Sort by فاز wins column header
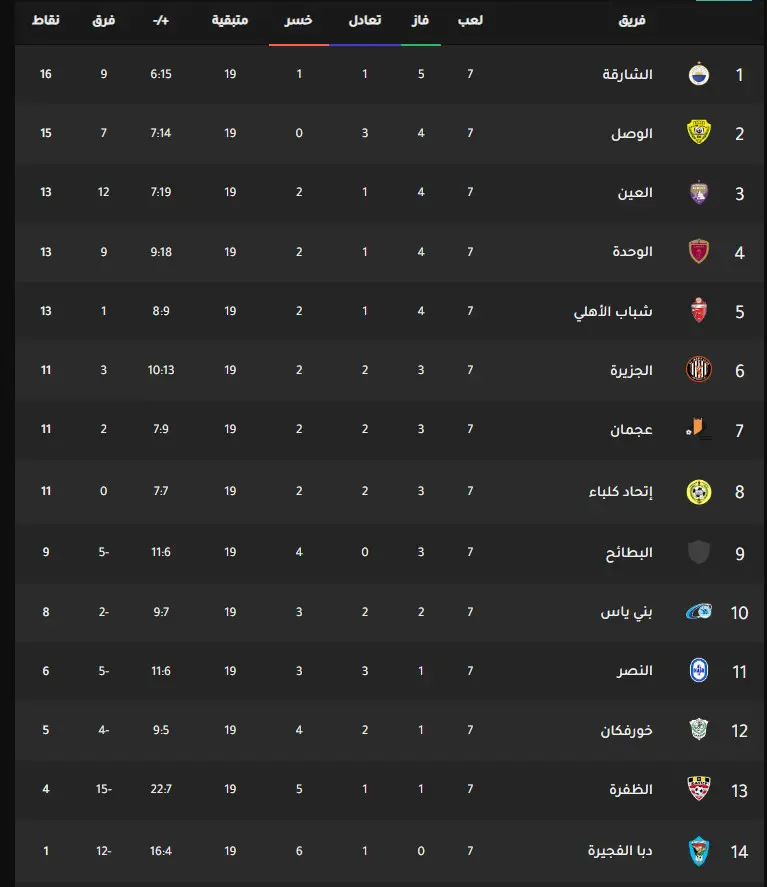This screenshot has height=887, width=767. [x=420, y=20]
